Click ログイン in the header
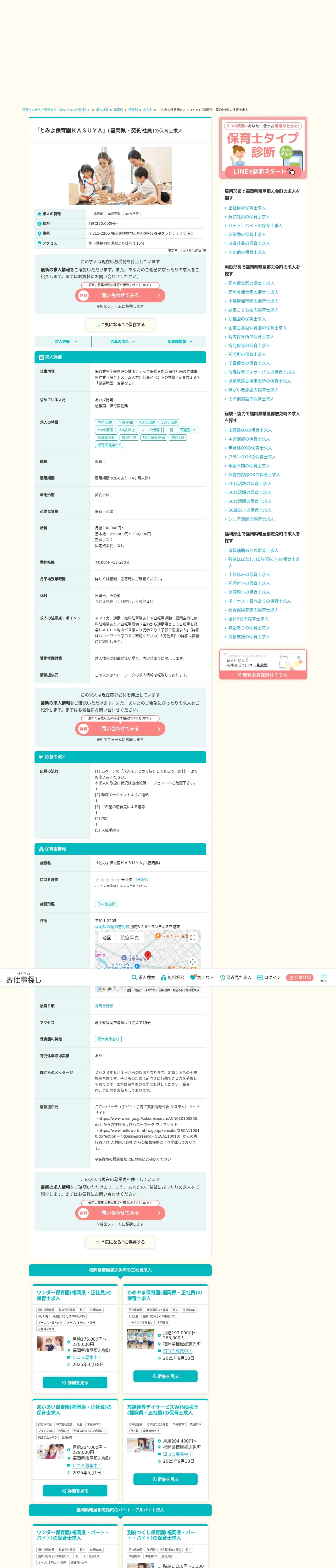This screenshot has width=336, height=1568. pyautogui.click(x=269, y=978)
